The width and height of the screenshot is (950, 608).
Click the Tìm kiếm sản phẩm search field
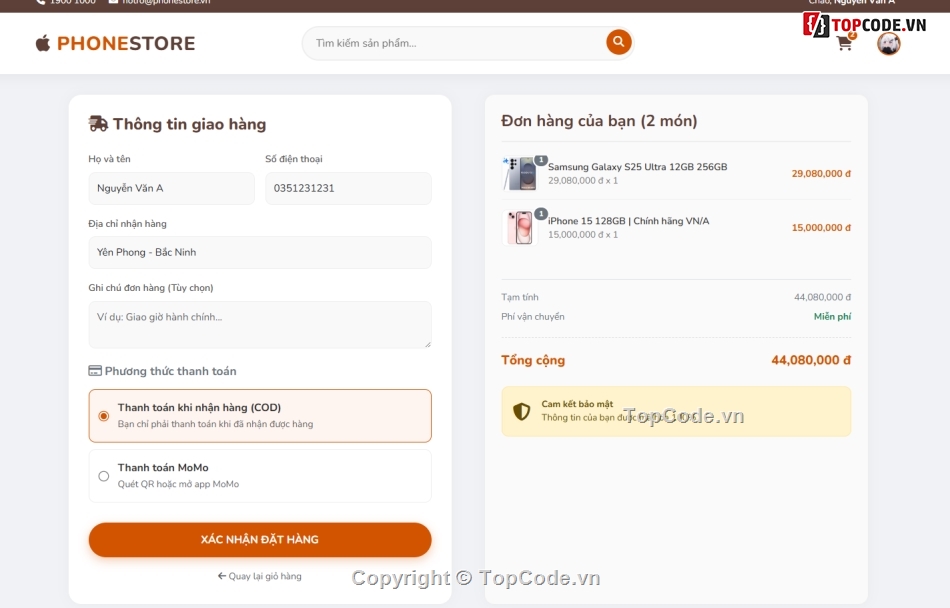pyautogui.click(x=450, y=43)
